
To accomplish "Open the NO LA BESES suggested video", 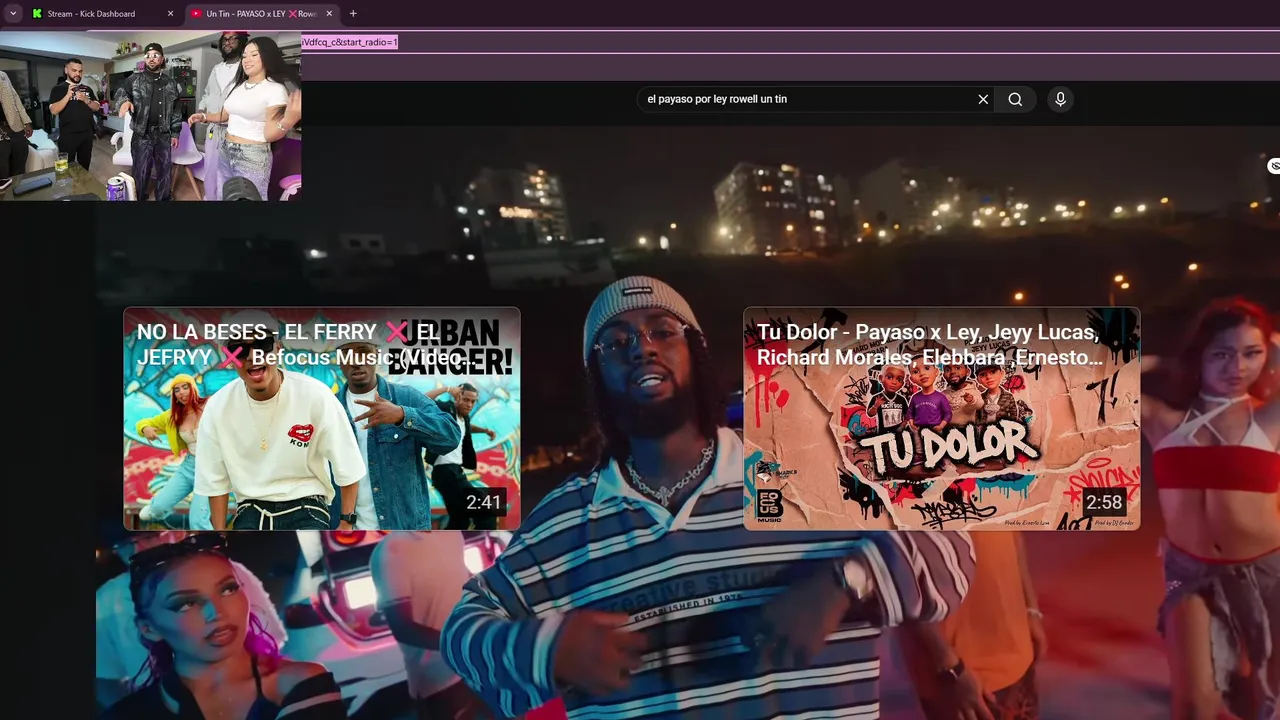I will point(322,418).
